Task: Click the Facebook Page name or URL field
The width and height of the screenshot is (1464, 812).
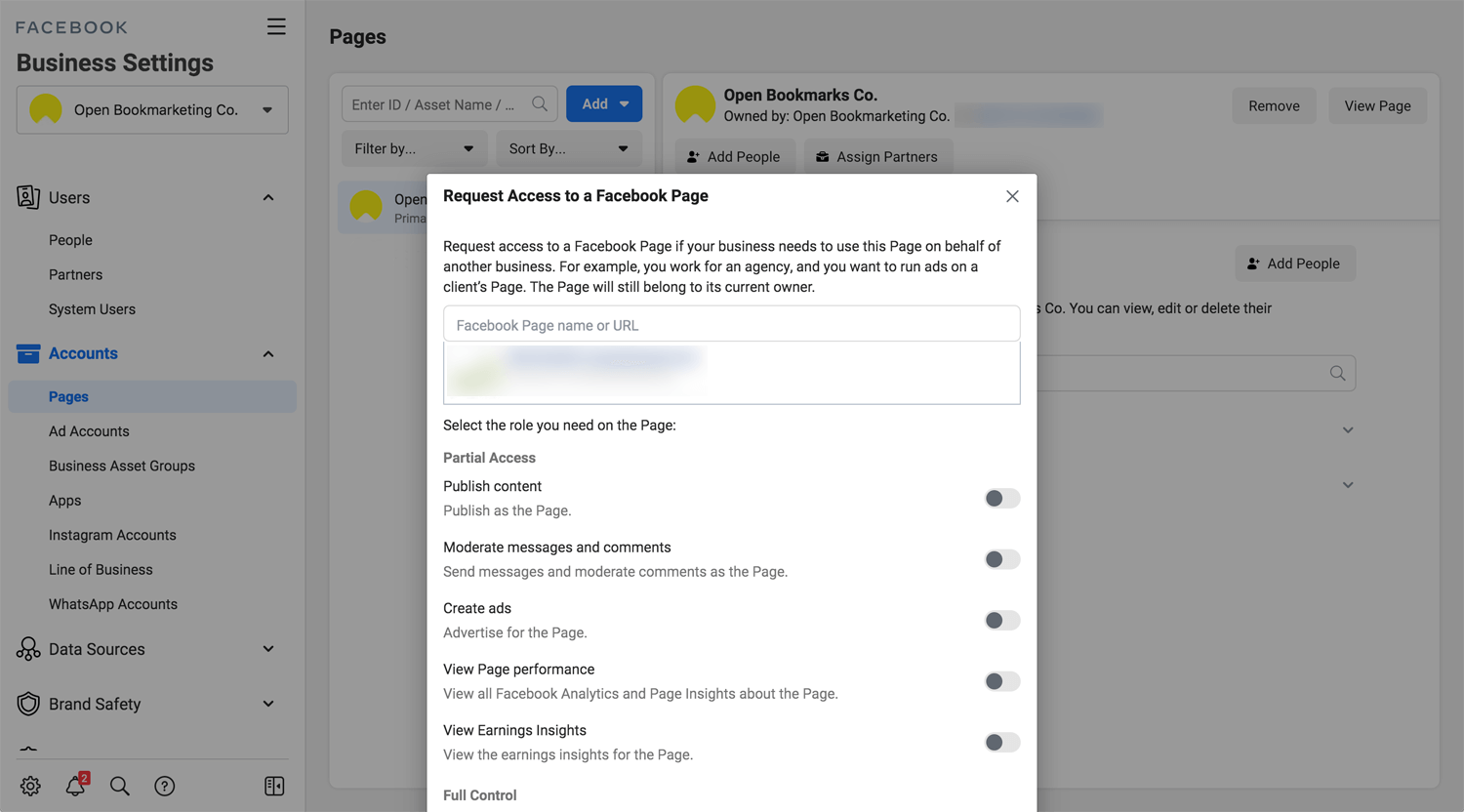Action: click(x=732, y=324)
